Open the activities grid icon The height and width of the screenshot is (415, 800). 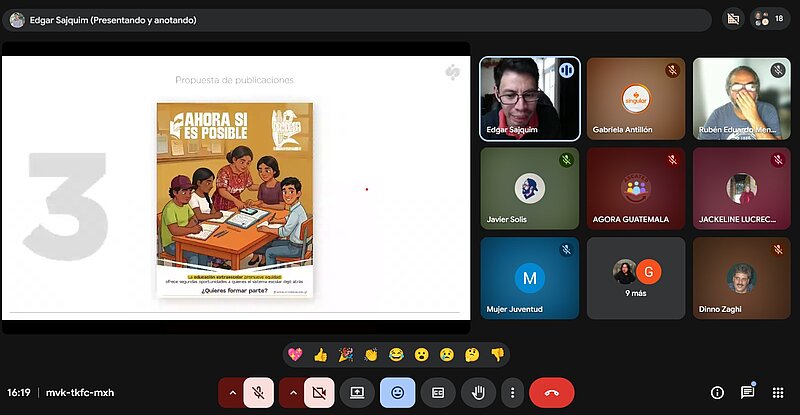[778, 393]
